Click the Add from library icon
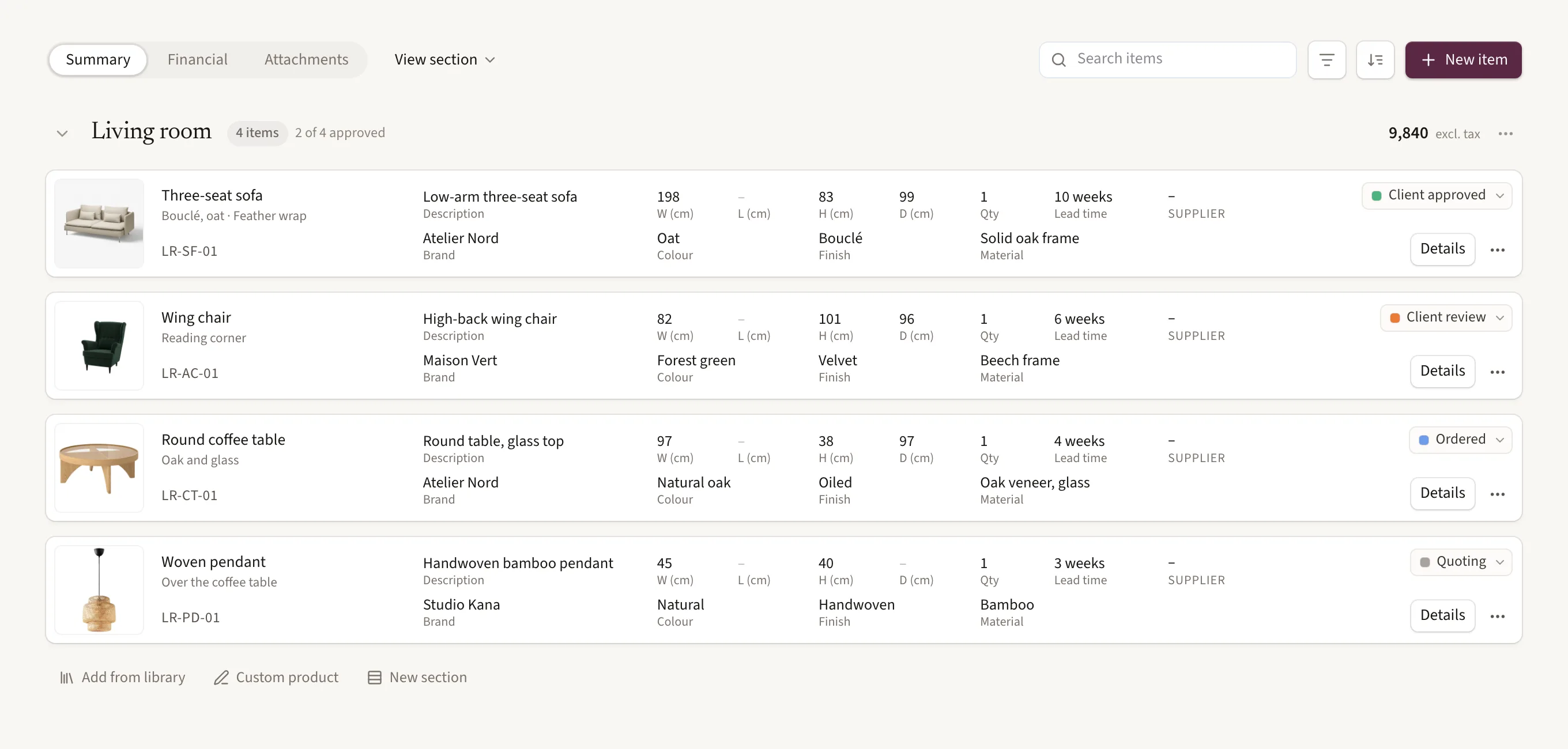The width and height of the screenshot is (1568, 749). click(66, 677)
